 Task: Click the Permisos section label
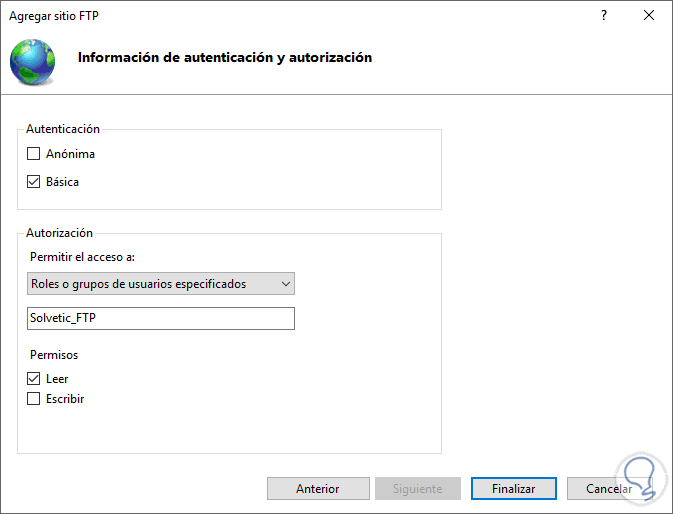coord(54,355)
